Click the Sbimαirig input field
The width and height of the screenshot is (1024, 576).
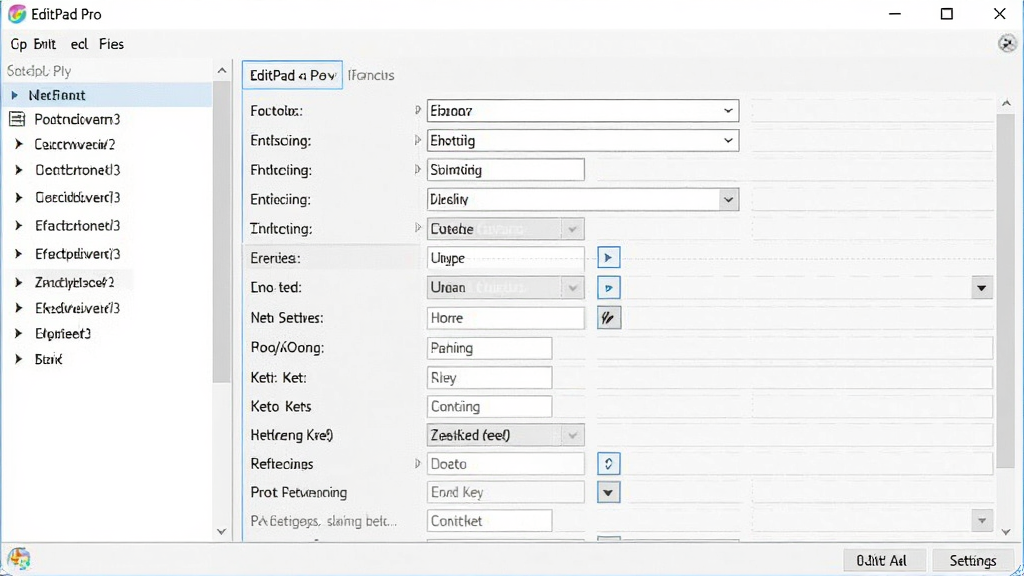505,170
